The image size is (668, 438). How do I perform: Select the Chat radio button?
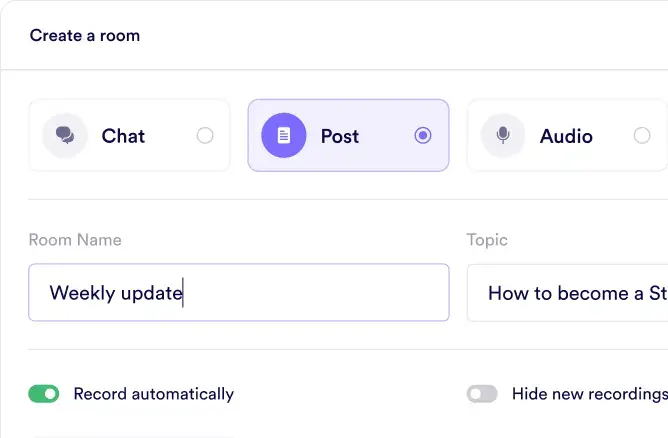click(x=205, y=136)
